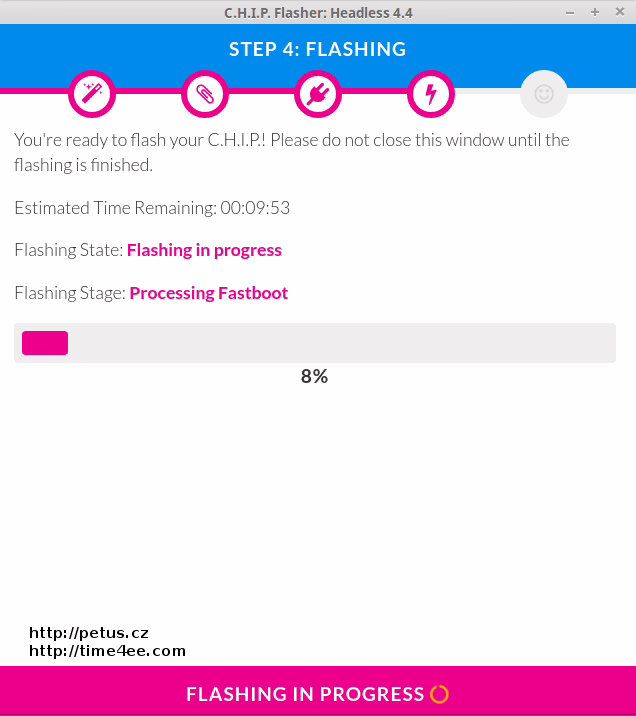Image resolution: width=636 pixels, height=716 pixels.
Task: Open the http://petus.cz link
Action: pos(89,633)
